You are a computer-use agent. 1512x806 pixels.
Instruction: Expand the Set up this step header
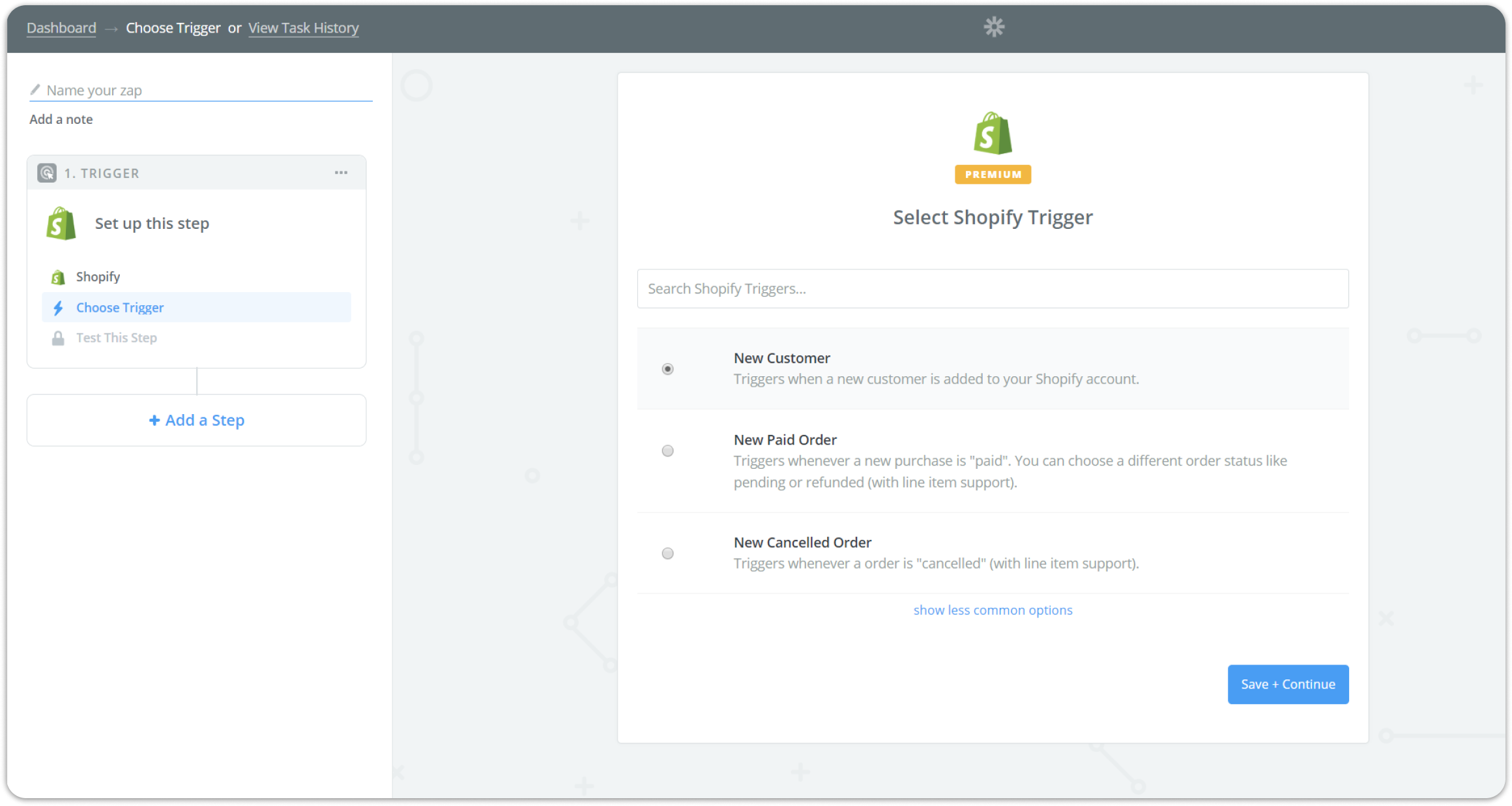pyautogui.click(x=152, y=224)
